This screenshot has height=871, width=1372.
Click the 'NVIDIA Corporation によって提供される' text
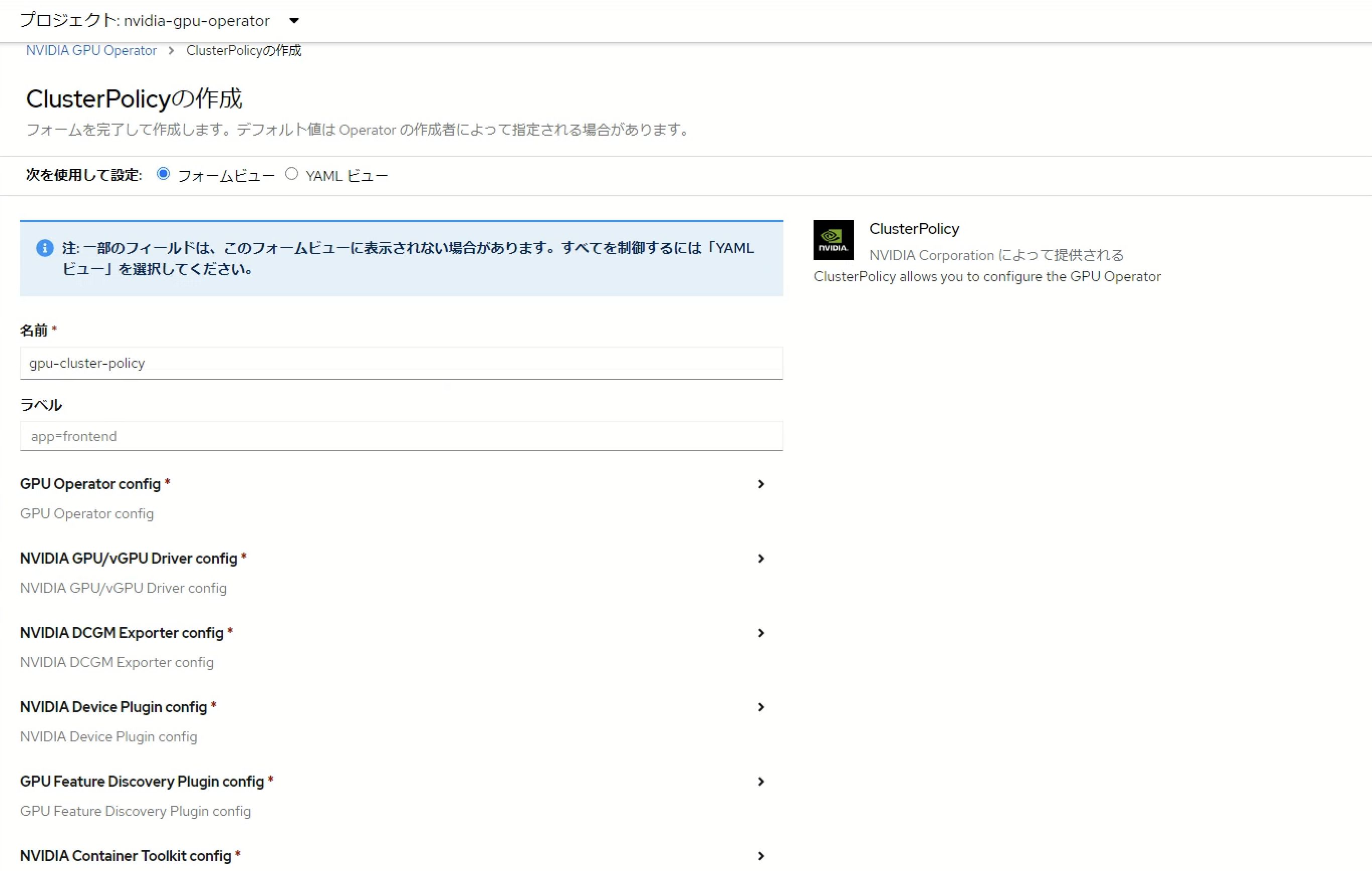point(996,255)
